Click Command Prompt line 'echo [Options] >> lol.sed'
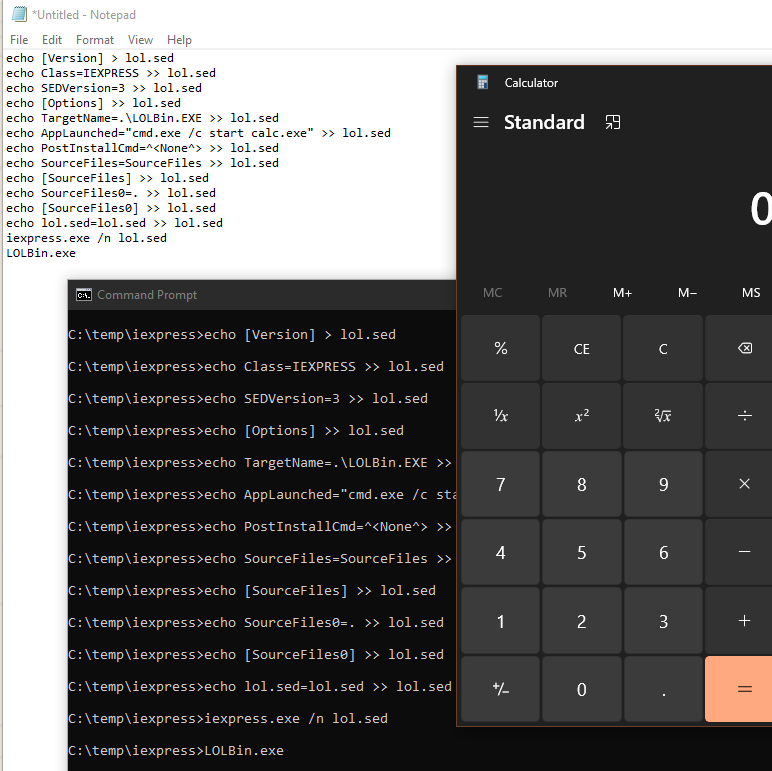 pyautogui.click(x=236, y=431)
